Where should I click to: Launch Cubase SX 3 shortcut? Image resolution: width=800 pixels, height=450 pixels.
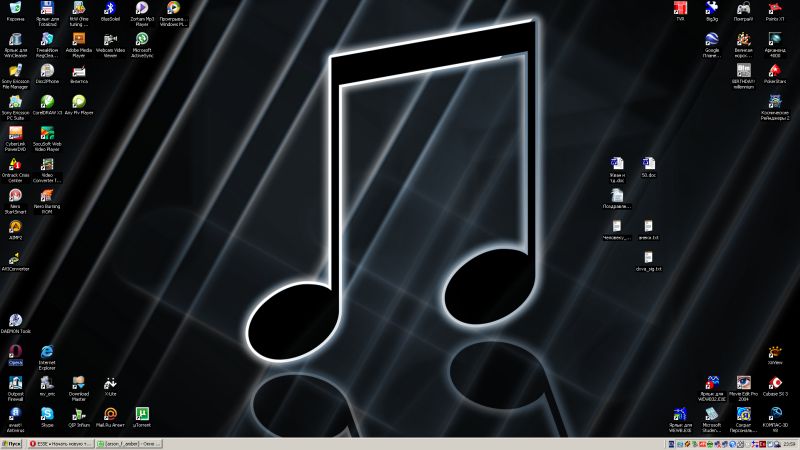click(x=775, y=386)
